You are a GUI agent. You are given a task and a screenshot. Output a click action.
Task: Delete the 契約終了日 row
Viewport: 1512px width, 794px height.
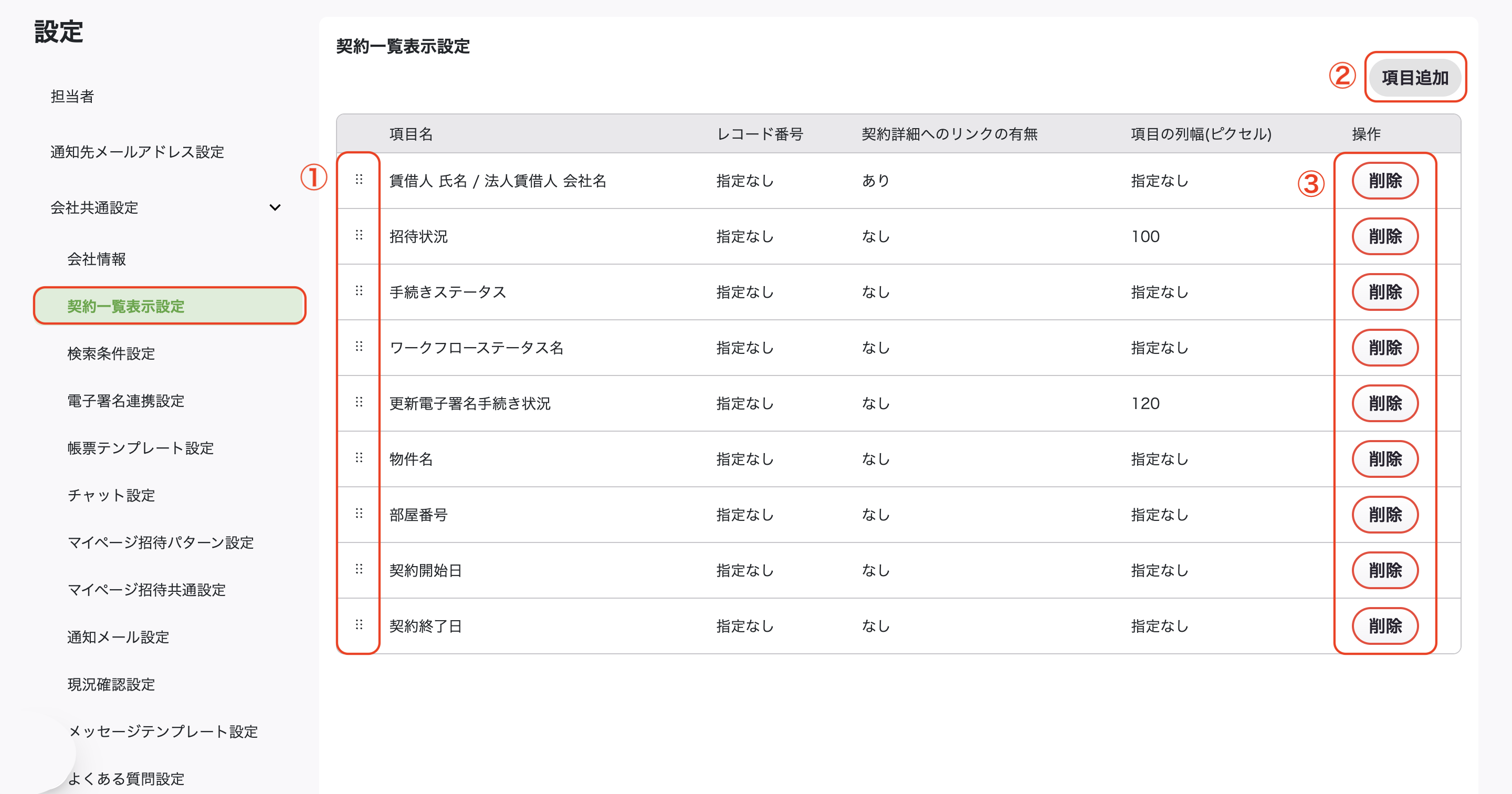(x=1385, y=626)
